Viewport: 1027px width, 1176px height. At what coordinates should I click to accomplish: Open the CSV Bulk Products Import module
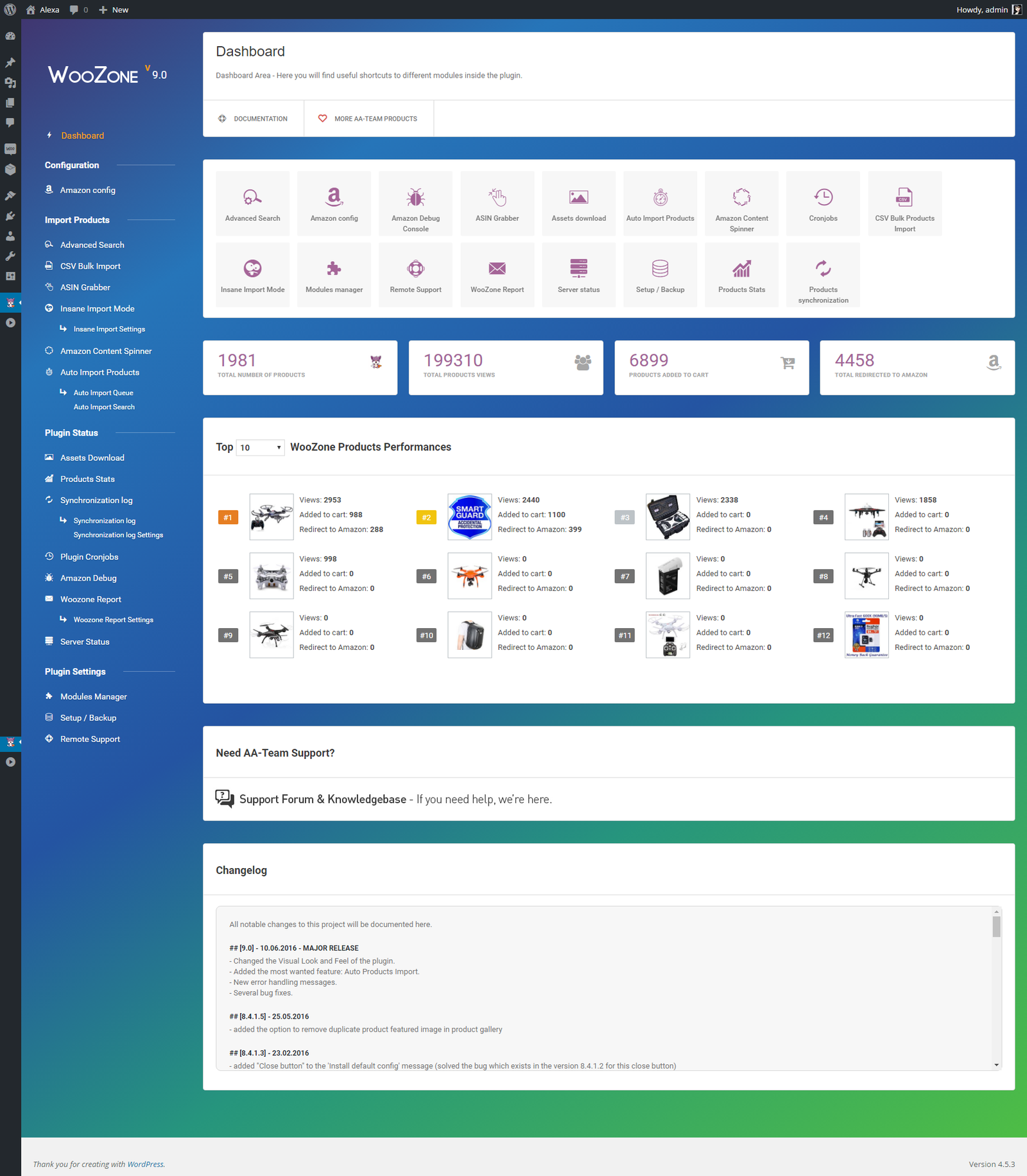904,203
